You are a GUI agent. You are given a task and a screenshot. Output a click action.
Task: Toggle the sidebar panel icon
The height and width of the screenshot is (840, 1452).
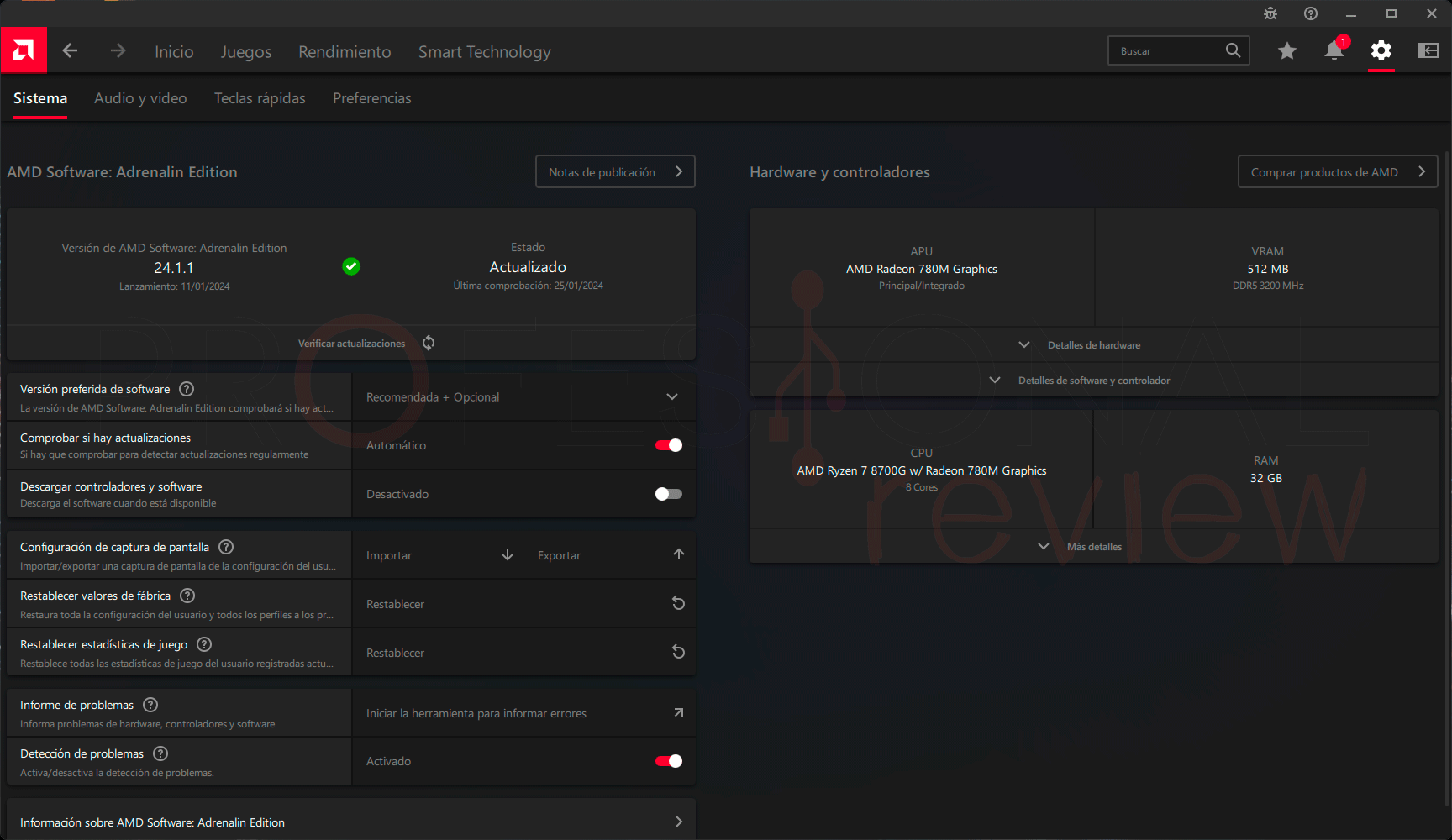click(x=1428, y=51)
